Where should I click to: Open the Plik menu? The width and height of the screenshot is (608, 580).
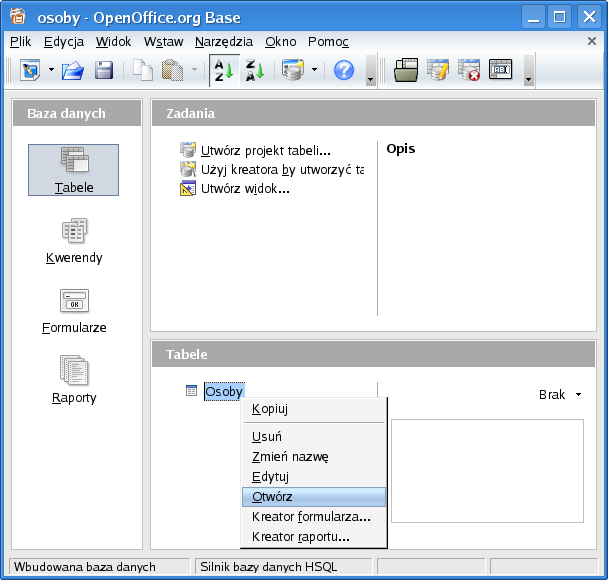(21, 41)
